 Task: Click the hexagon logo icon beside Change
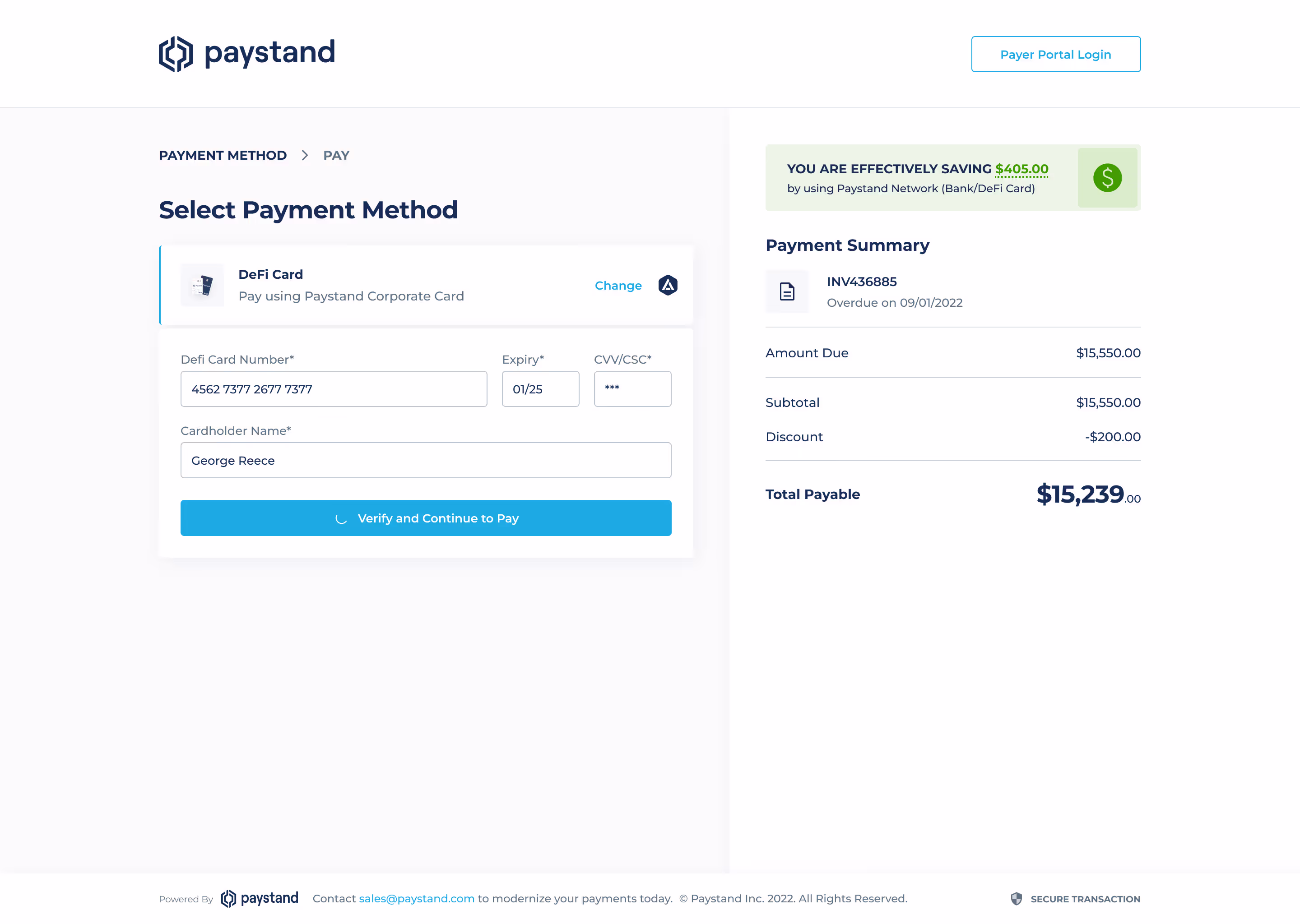[x=667, y=285]
